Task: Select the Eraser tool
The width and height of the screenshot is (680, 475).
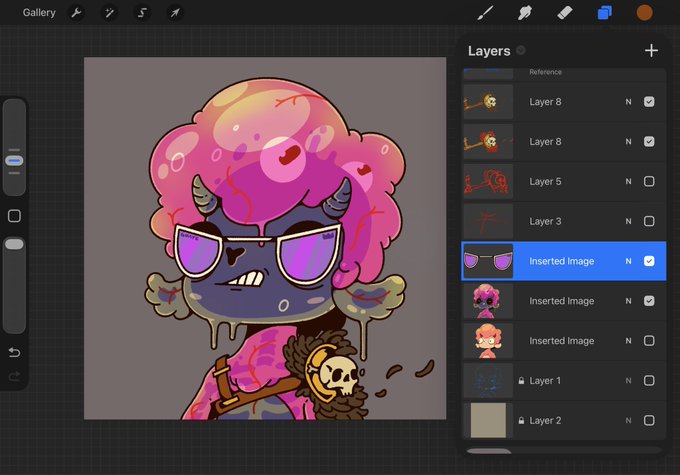Action: pos(565,13)
